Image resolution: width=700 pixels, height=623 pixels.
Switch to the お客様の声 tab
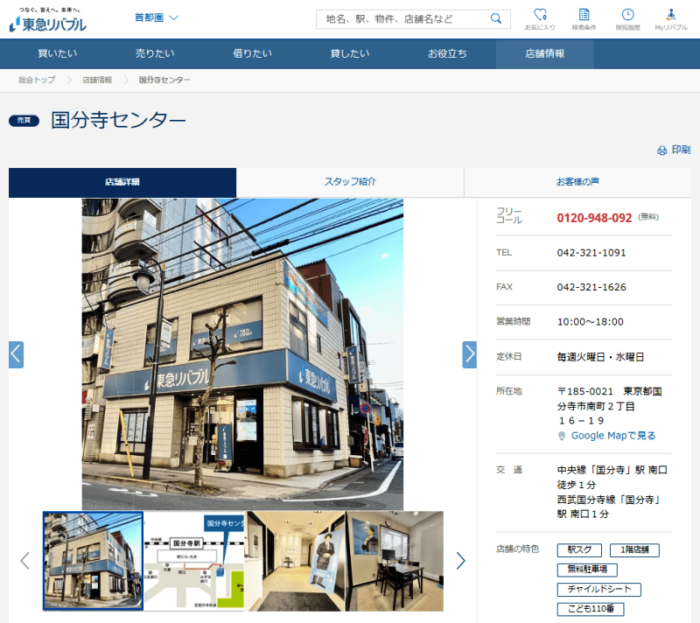coord(578,182)
